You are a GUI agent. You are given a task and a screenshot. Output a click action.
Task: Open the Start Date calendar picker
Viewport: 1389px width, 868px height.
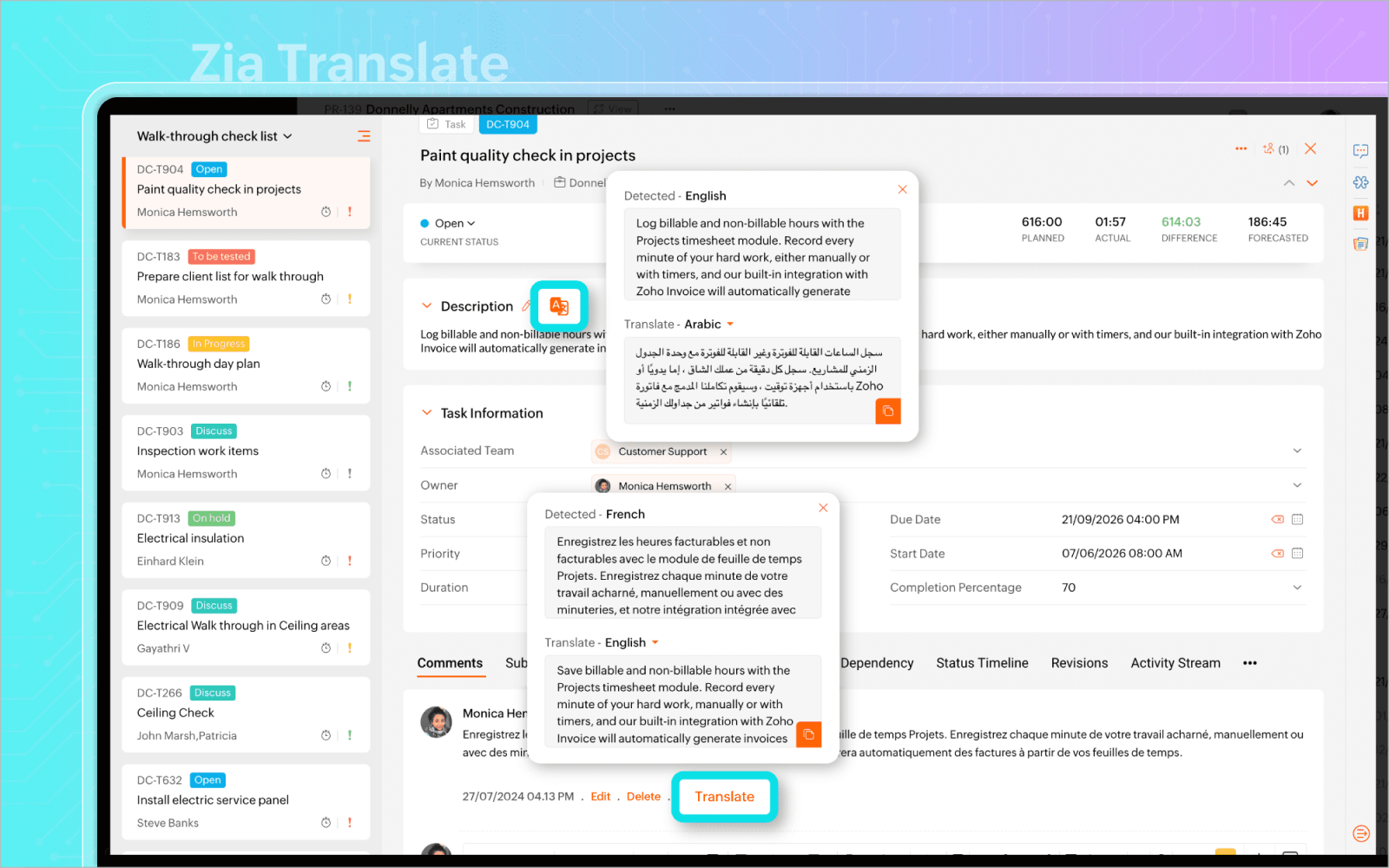point(1297,553)
